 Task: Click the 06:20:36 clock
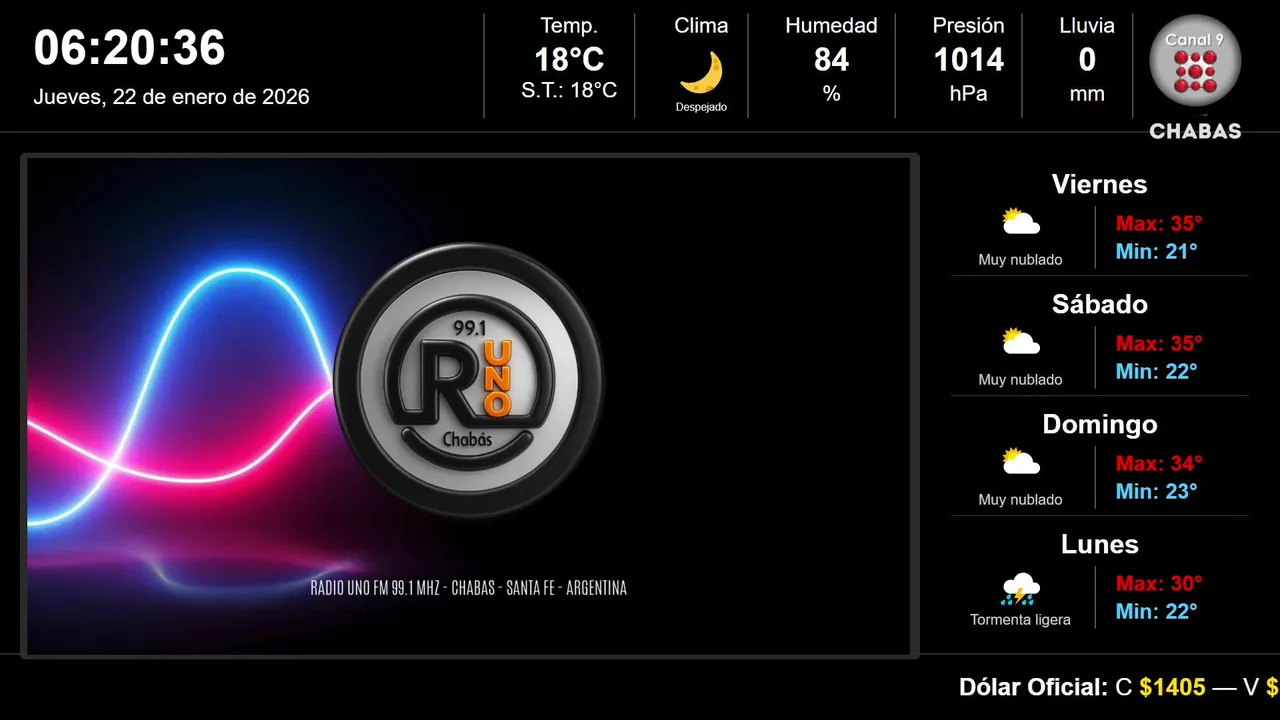(130, 48)
